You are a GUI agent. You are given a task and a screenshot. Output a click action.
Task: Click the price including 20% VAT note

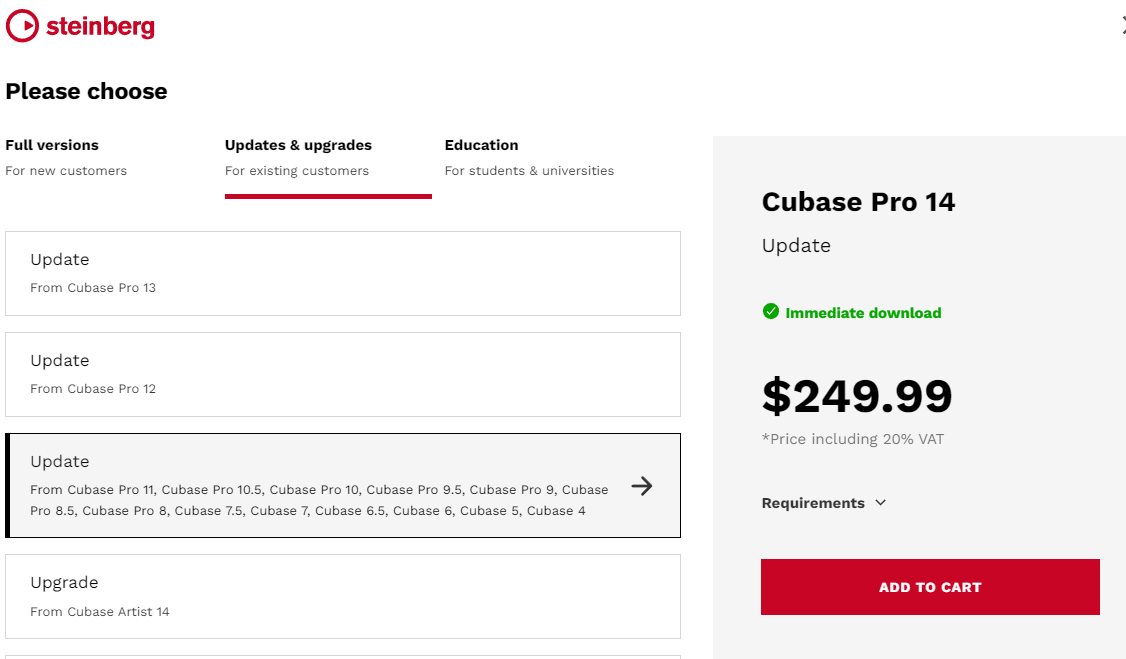pyautogui.click(x=853, y=439)
